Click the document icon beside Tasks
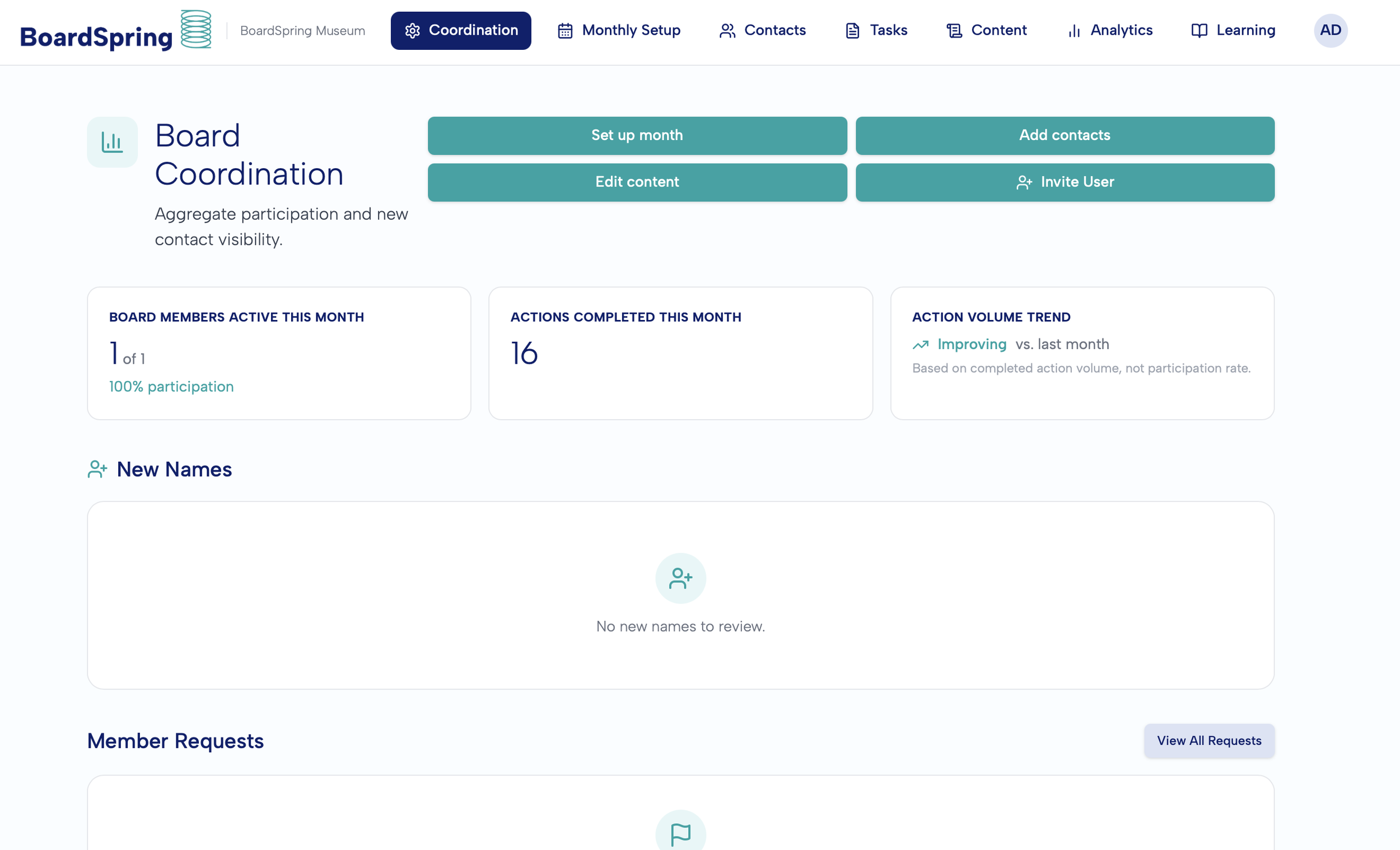The width and height of the screenshot is (1400, 850). (852, 31)
